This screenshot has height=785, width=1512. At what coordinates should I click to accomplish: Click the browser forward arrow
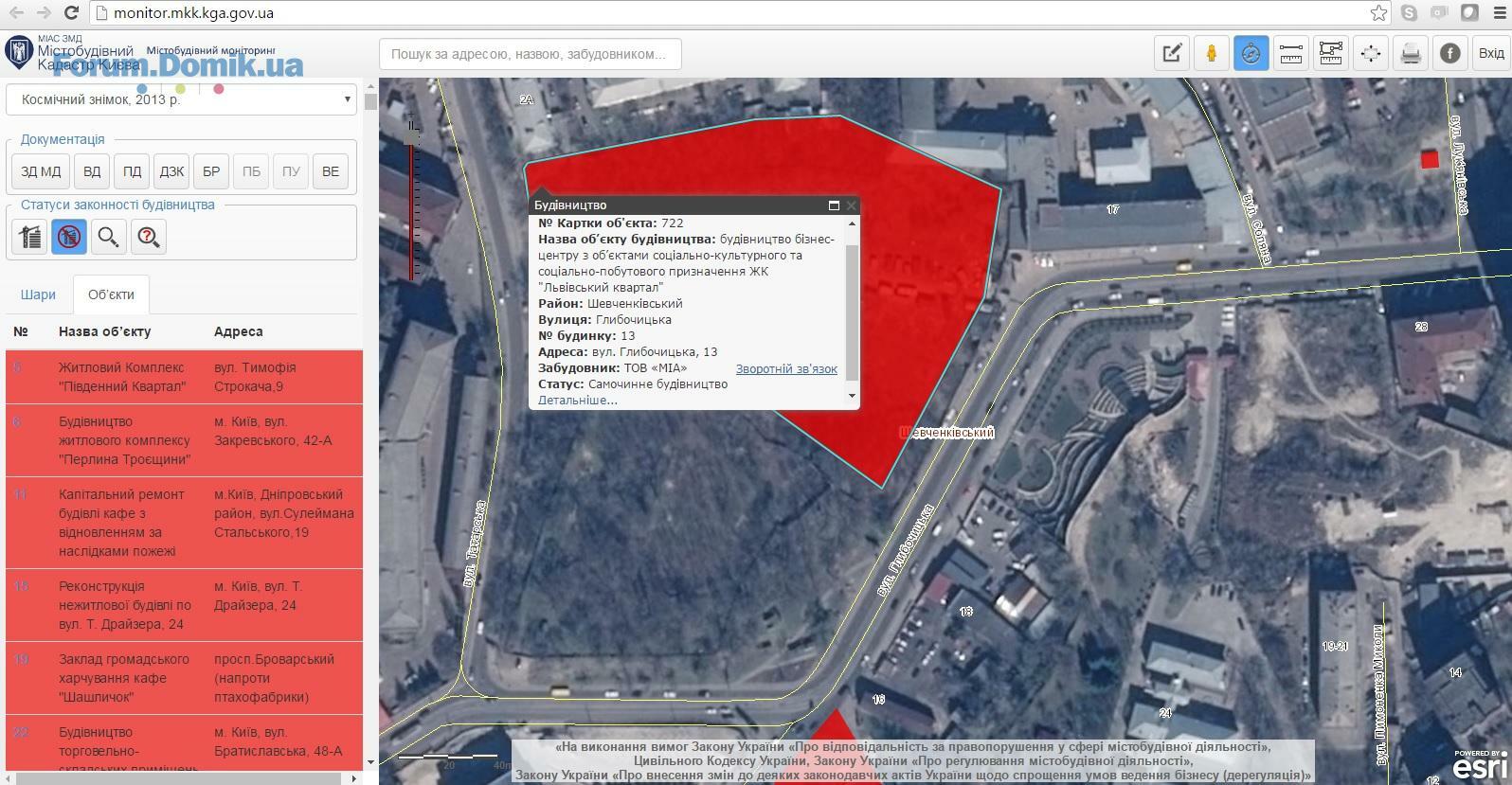[x=44, y=13]
